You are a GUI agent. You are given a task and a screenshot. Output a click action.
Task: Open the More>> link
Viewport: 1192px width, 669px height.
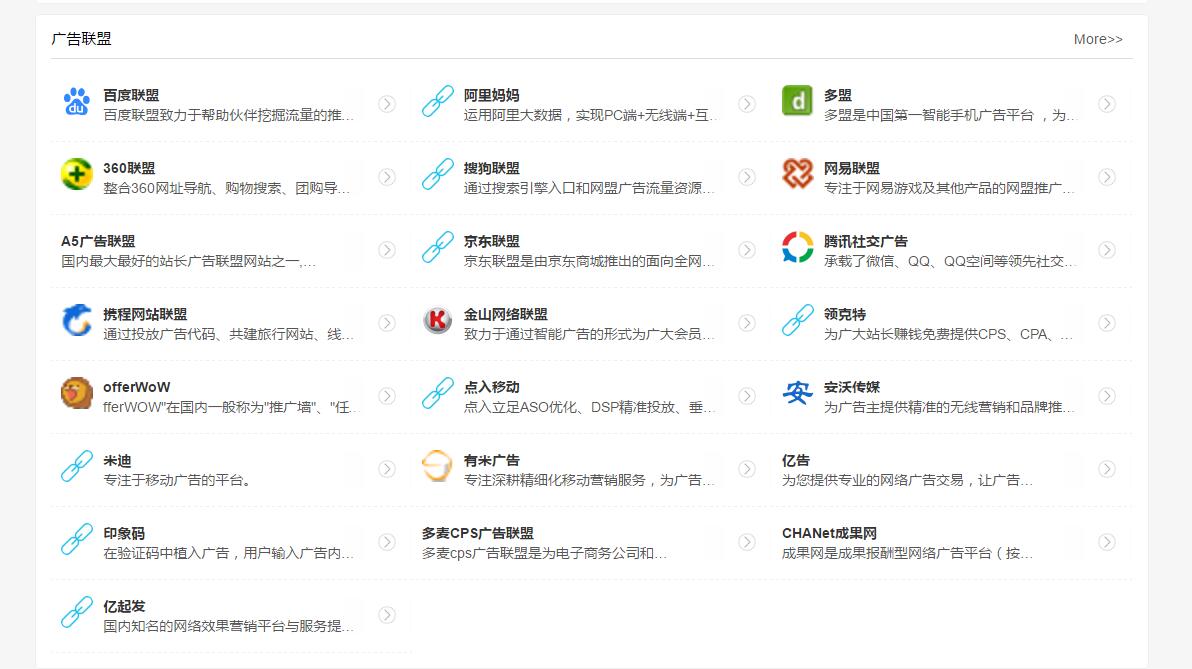click(x=1097, y=39)
